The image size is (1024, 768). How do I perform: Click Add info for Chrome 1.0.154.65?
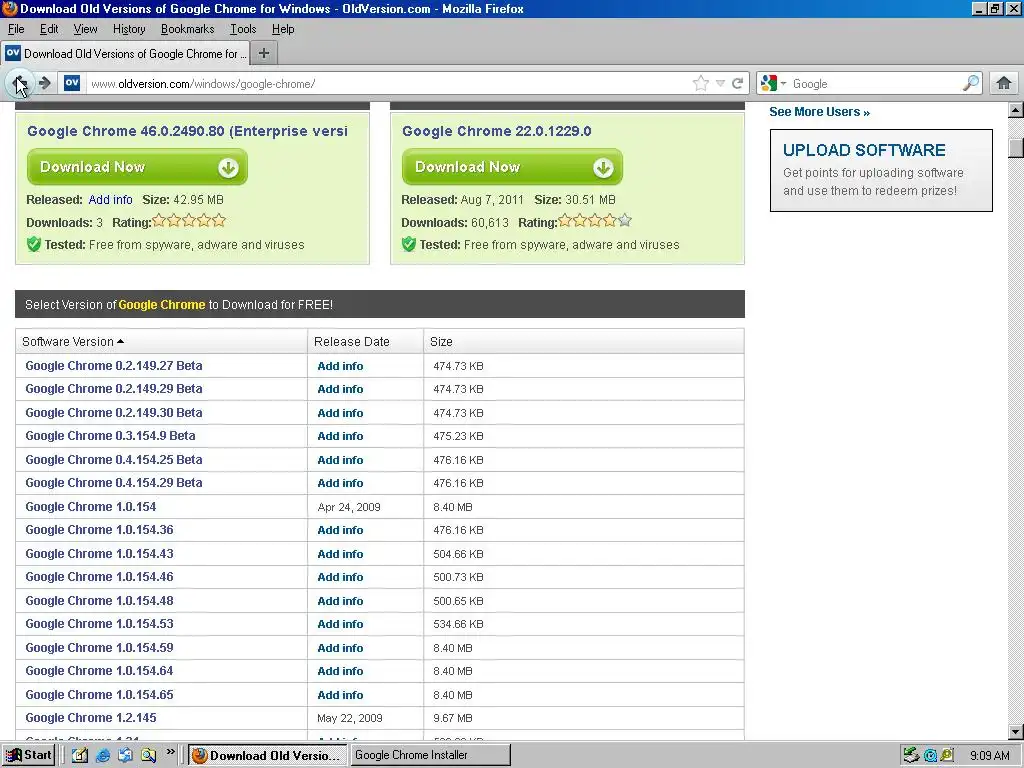coord(340,695)
